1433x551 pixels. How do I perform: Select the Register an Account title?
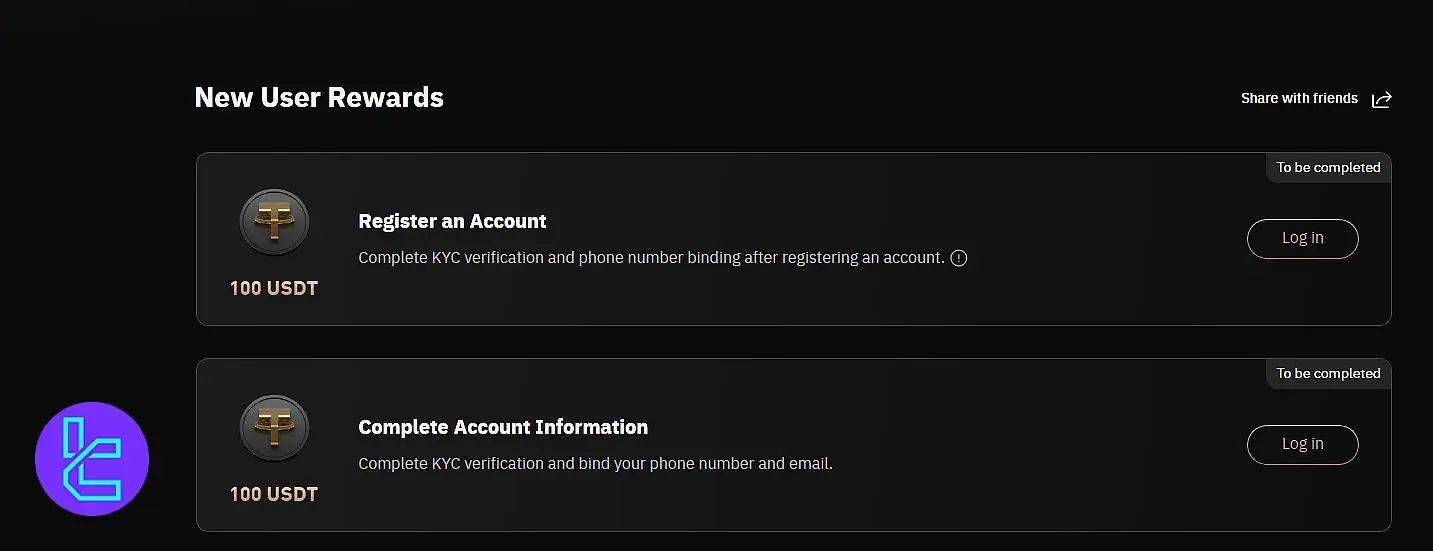click(x=452, y=221)
